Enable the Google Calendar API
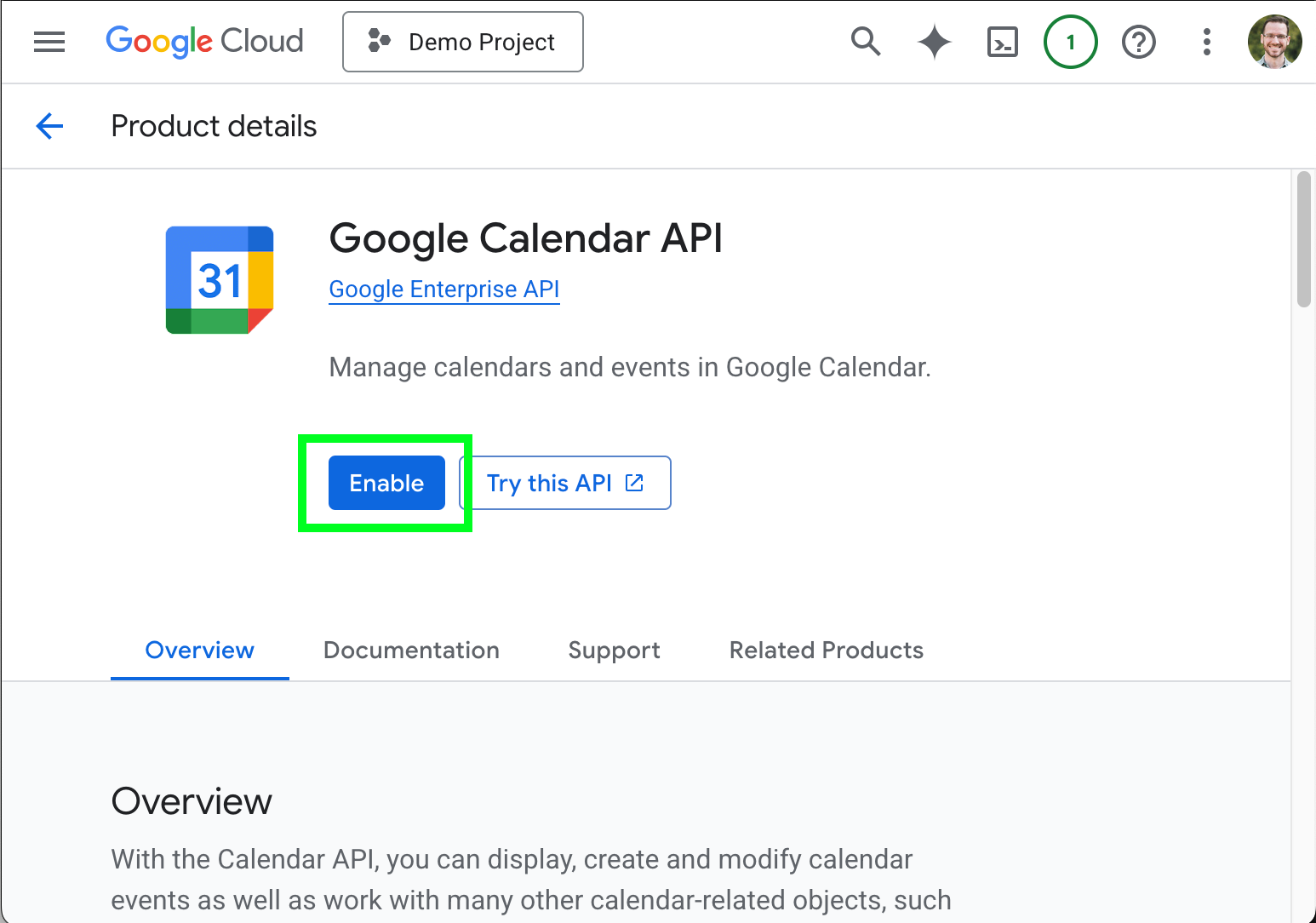The width and height of the screenshot is (1316, 923). [386, 483]
